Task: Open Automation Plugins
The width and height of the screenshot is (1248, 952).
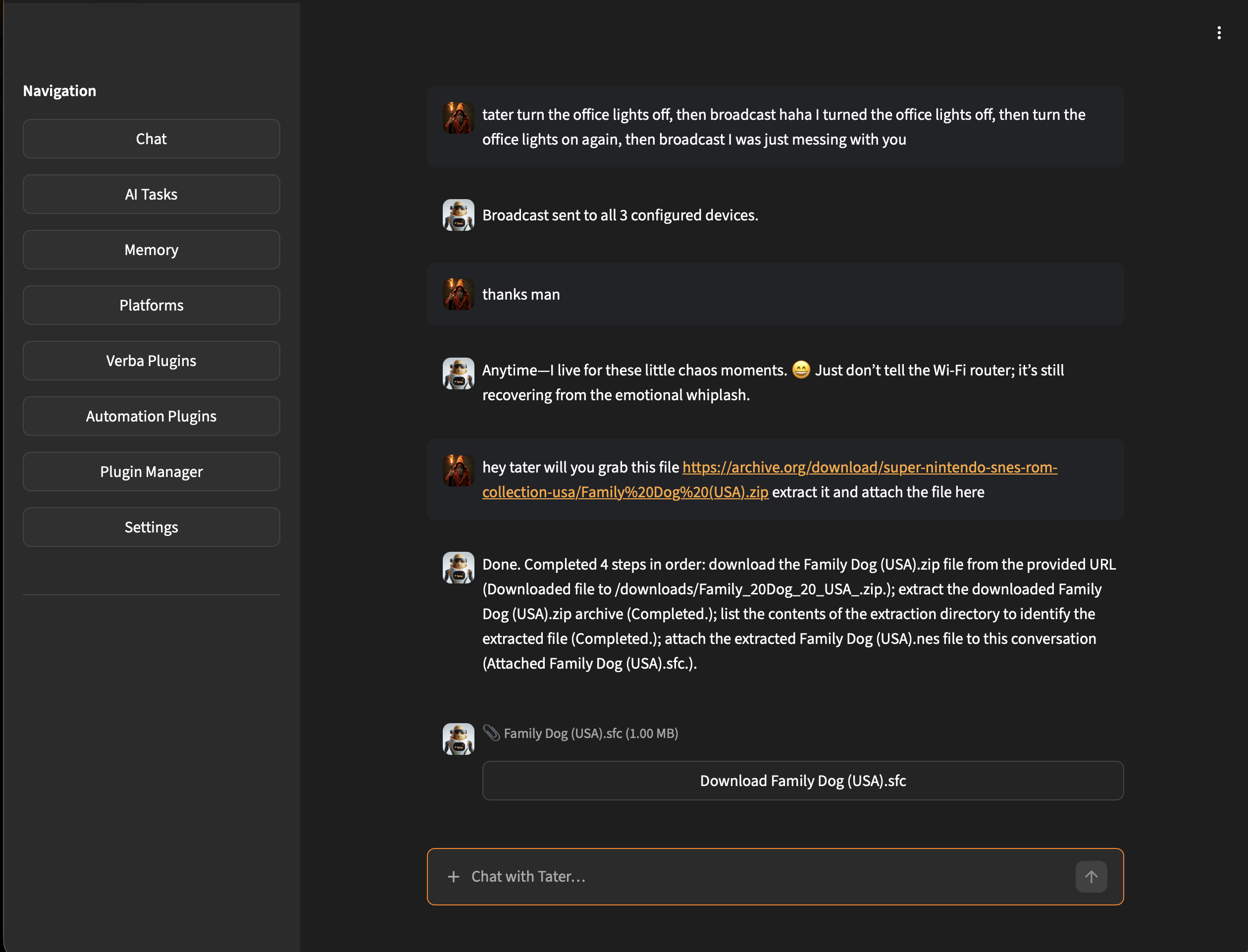Action: pos(151,416)
